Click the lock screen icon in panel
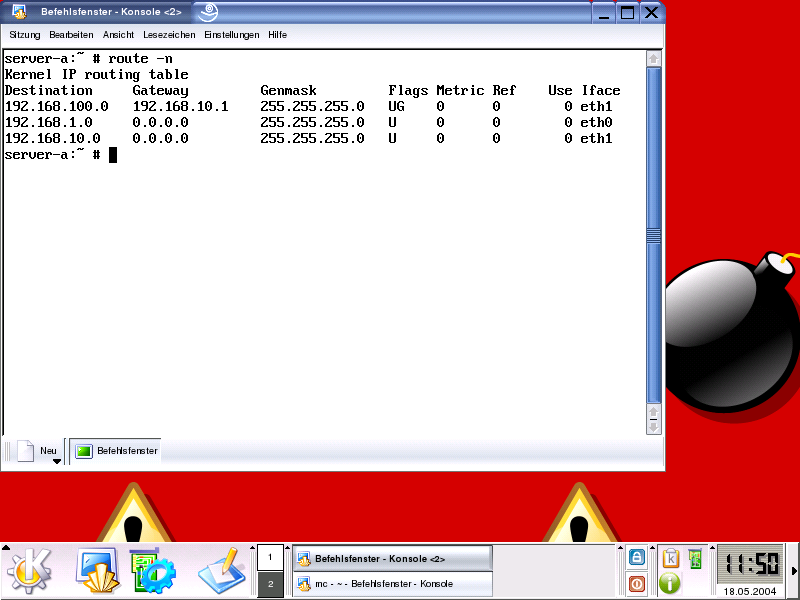 click(636, 557)
